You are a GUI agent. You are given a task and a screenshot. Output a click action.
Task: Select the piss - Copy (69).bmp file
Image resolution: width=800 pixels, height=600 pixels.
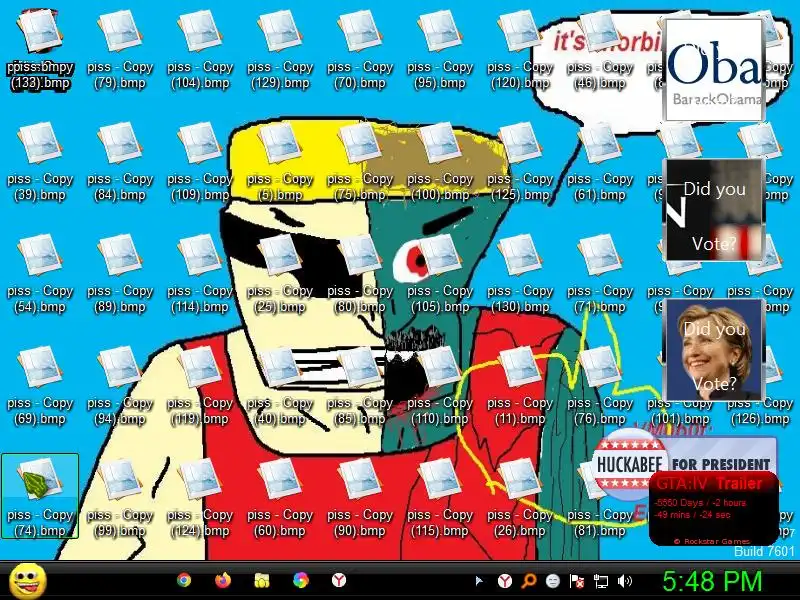(x=40, y=387)
